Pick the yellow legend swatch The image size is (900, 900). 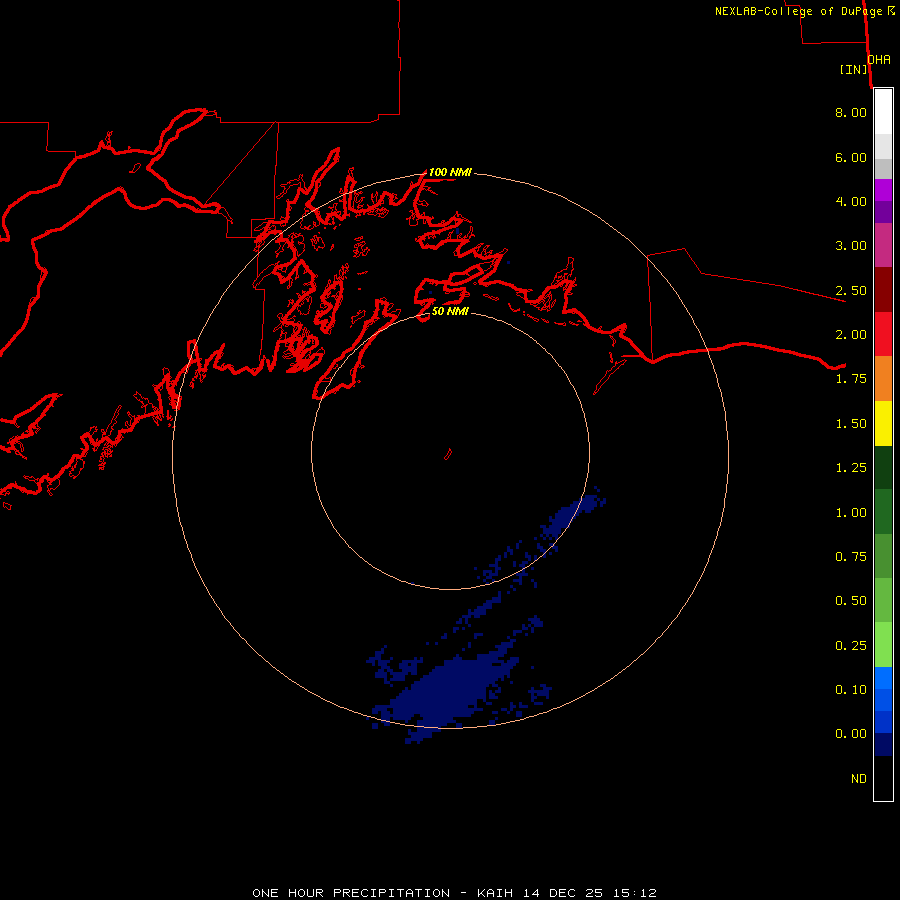point(883,423)
